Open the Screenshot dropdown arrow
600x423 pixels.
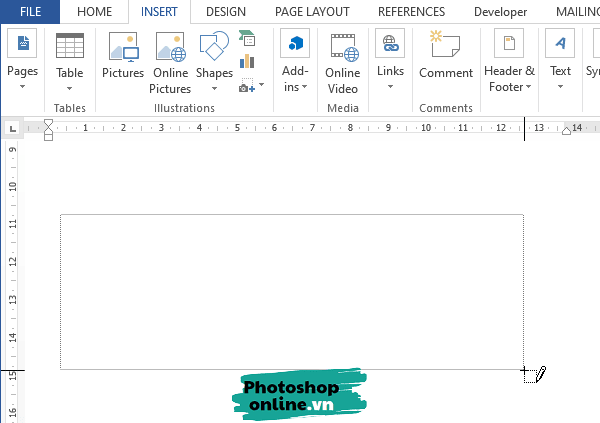(x=262, y=84)
